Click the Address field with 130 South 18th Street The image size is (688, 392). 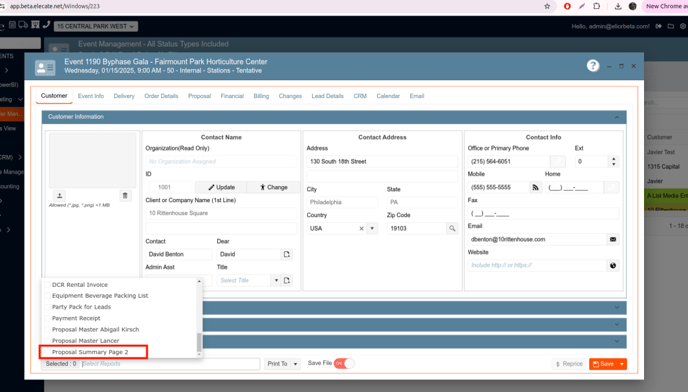pyautogui.click(x=382, y=162)
